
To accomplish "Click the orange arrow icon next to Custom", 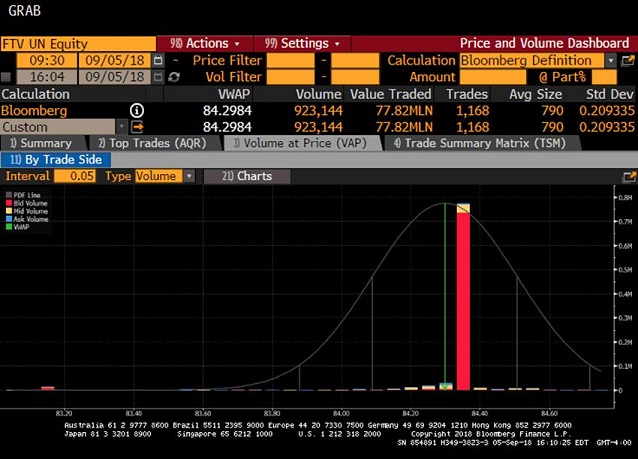I will pyautogui.click(x=138, y=127).
